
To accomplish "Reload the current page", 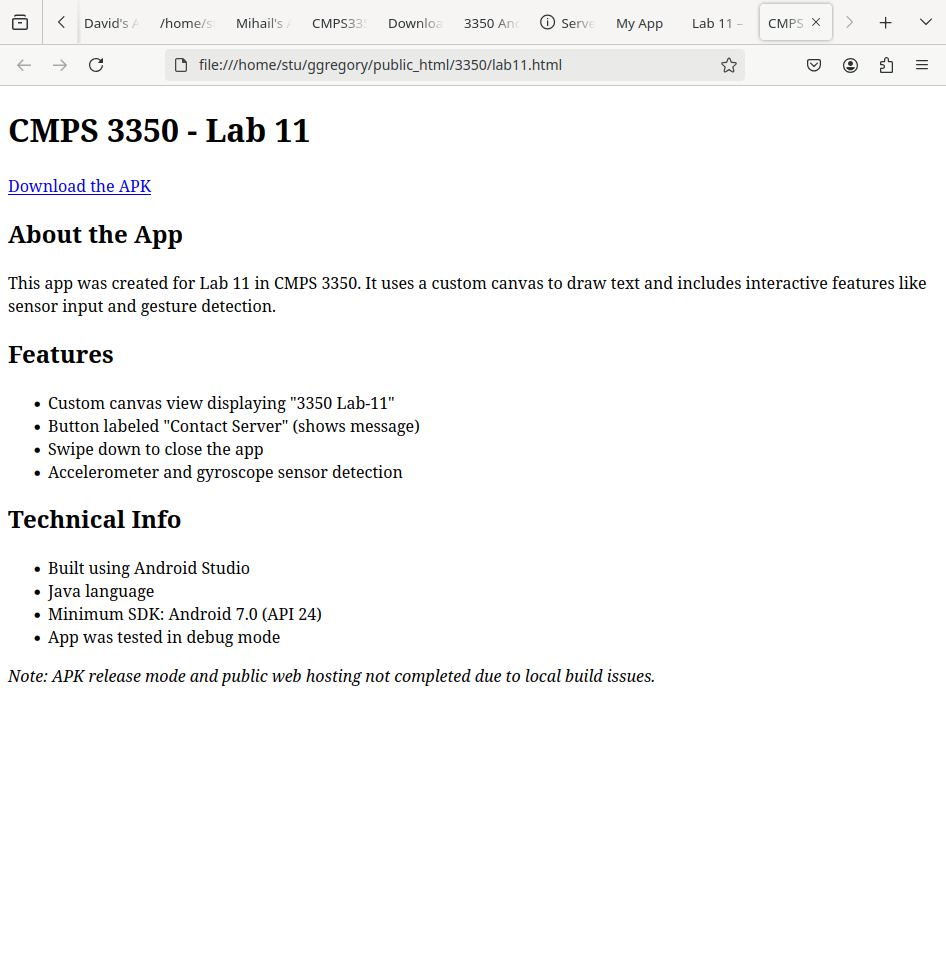I will (x=96, y=65).
